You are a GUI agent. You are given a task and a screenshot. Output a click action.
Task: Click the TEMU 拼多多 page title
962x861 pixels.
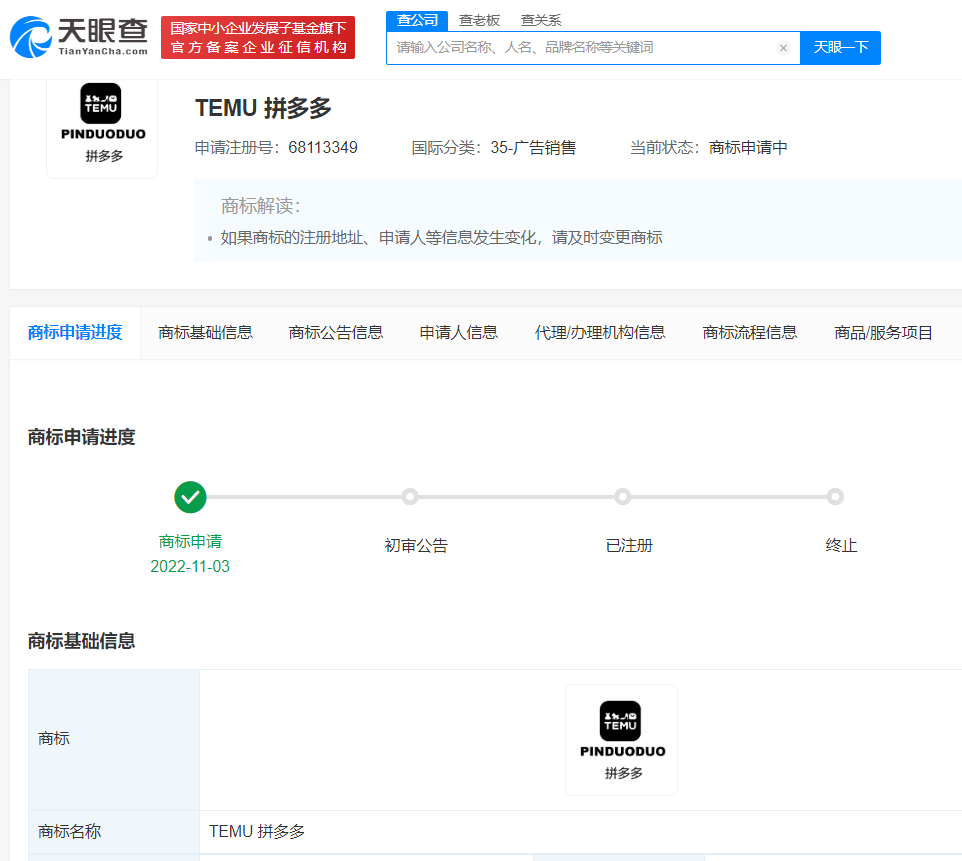tap(263, 108)
